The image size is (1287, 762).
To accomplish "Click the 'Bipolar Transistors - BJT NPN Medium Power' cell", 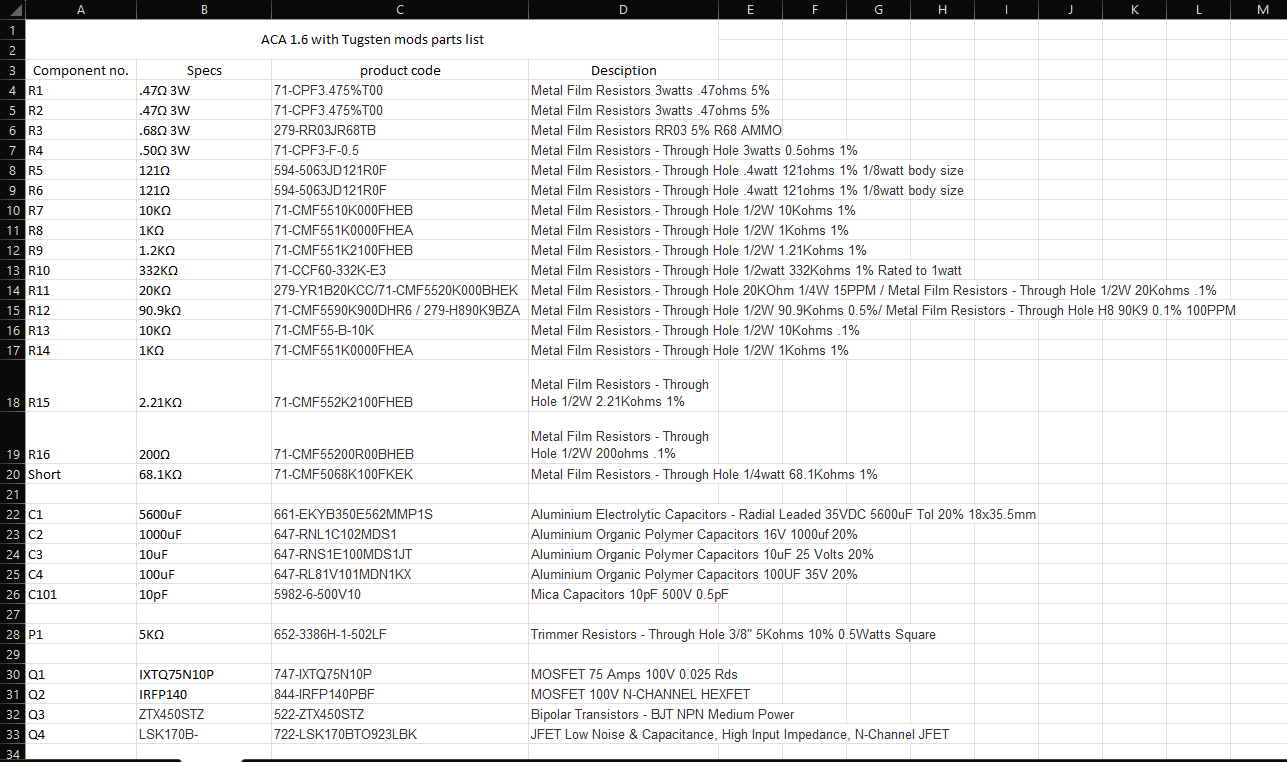I will (662, 714).
